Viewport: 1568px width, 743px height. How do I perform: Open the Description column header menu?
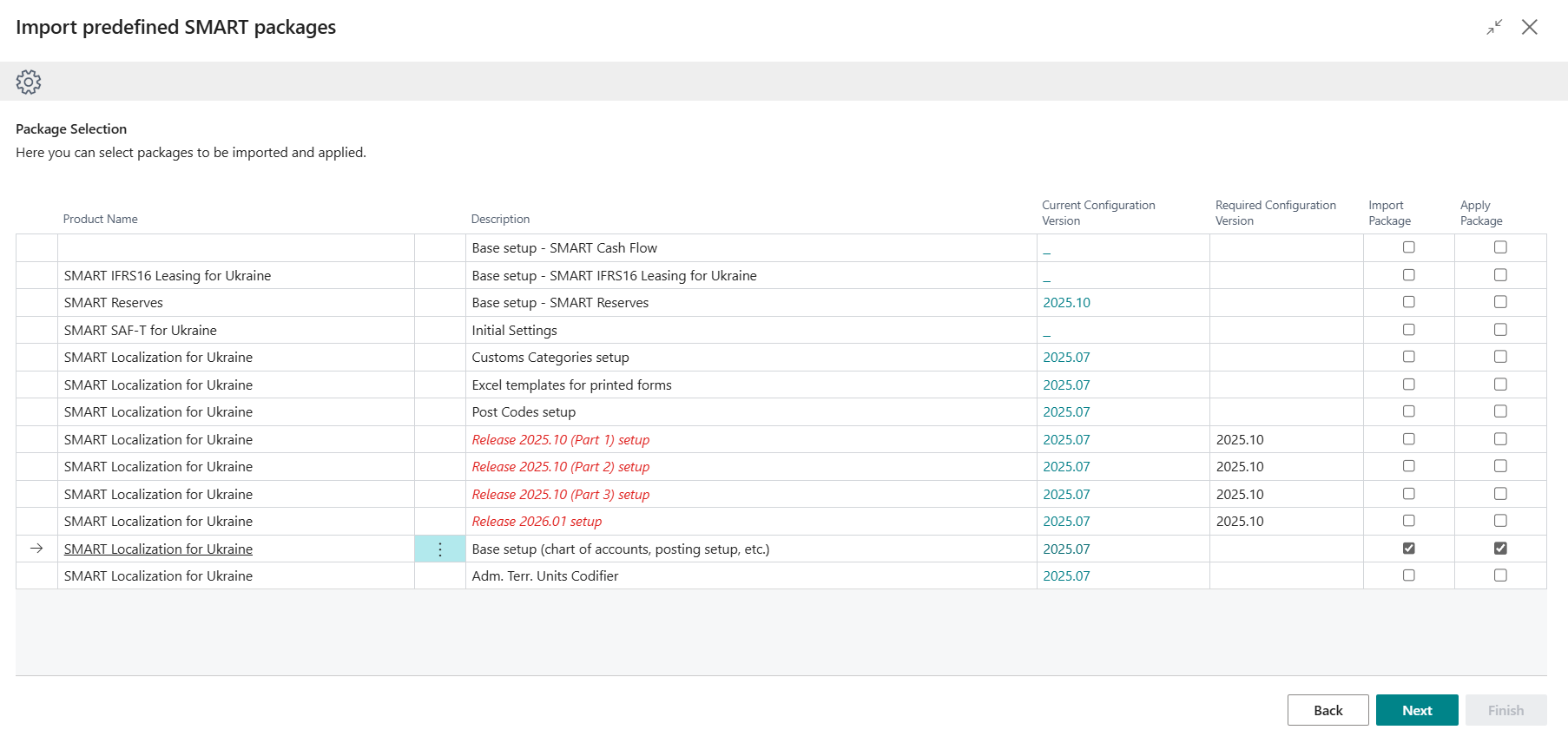pos(500,220)
